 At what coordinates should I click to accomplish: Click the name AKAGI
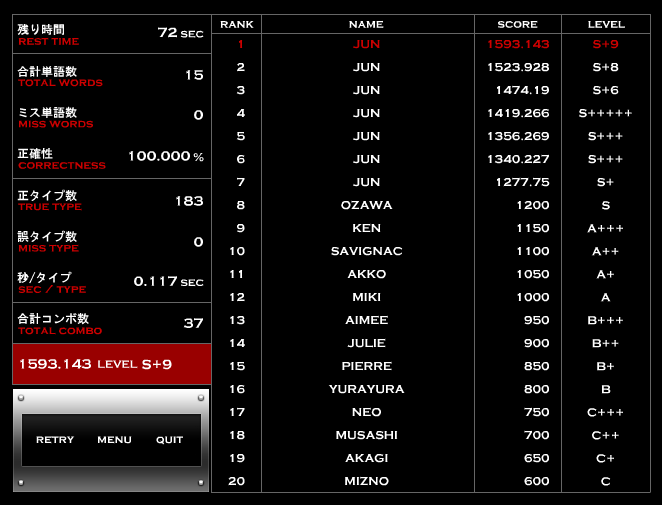[366, 458]
